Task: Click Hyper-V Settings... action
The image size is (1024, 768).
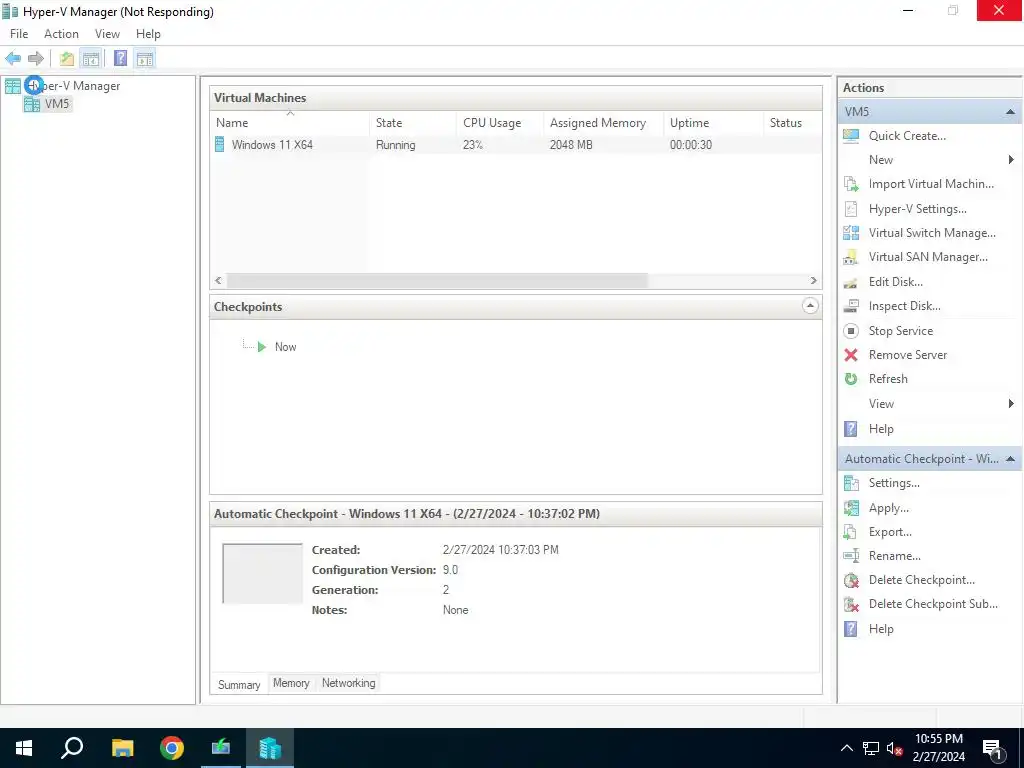Action: pyautogui.click(x=918, y=209)
